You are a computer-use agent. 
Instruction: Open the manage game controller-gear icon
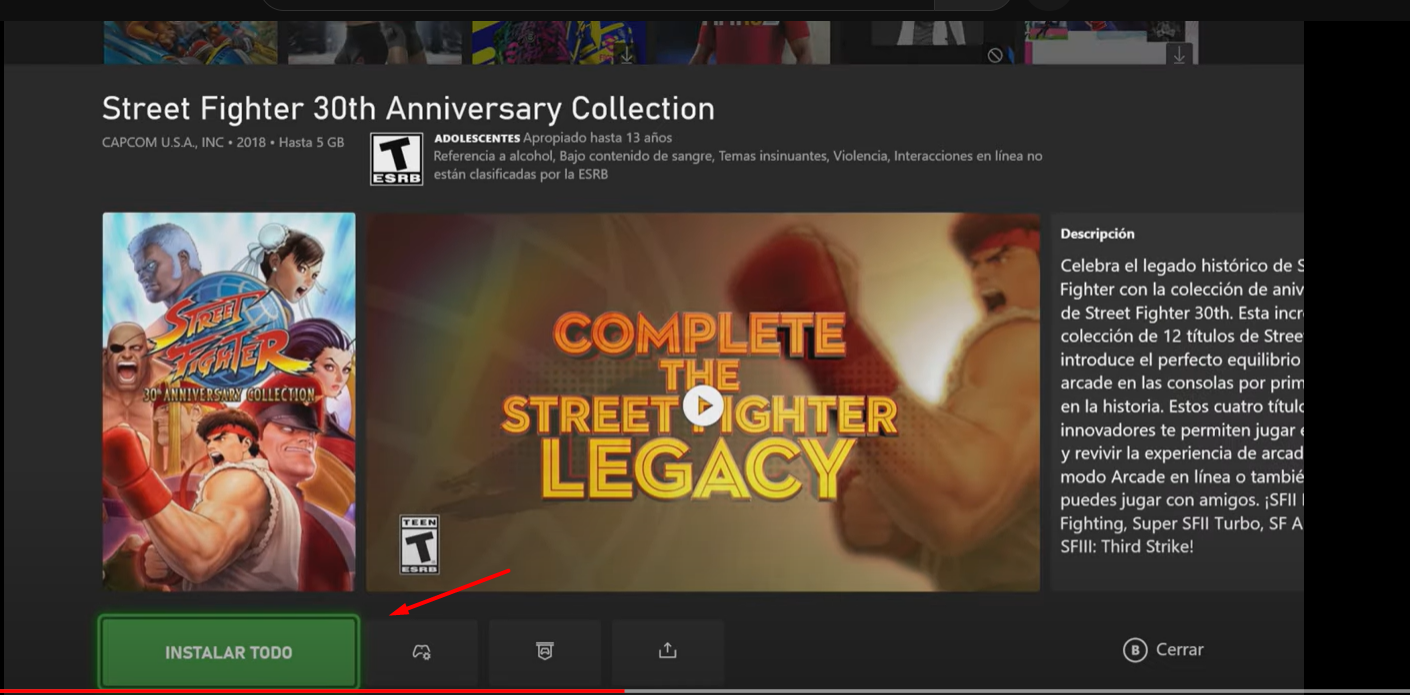(421, 652)
